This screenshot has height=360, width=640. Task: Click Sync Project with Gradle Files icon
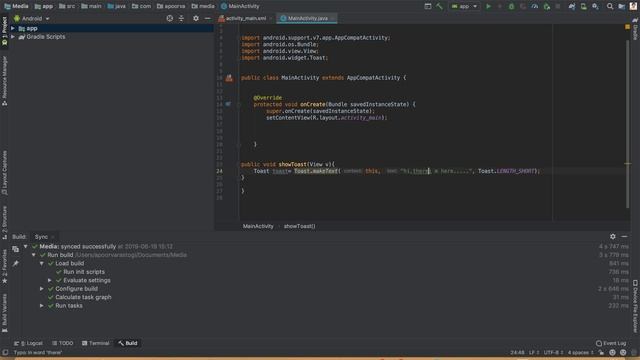click(x=571, y=6)
